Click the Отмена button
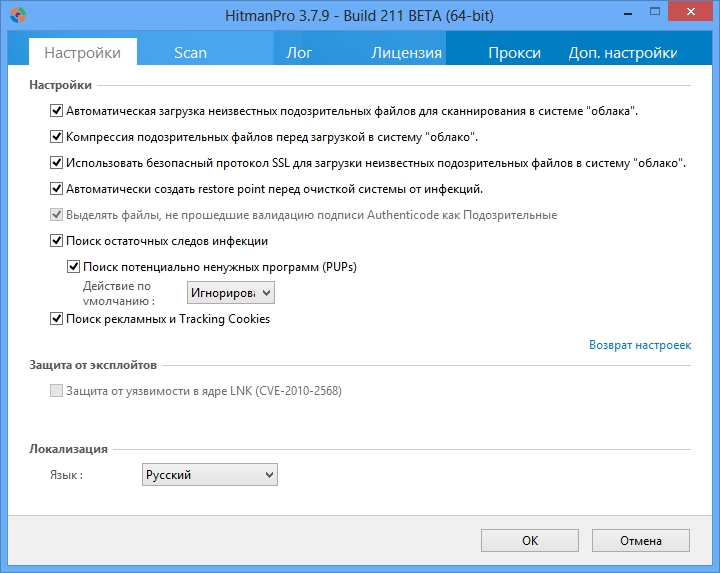720x573 pixels. coord(641,540)
